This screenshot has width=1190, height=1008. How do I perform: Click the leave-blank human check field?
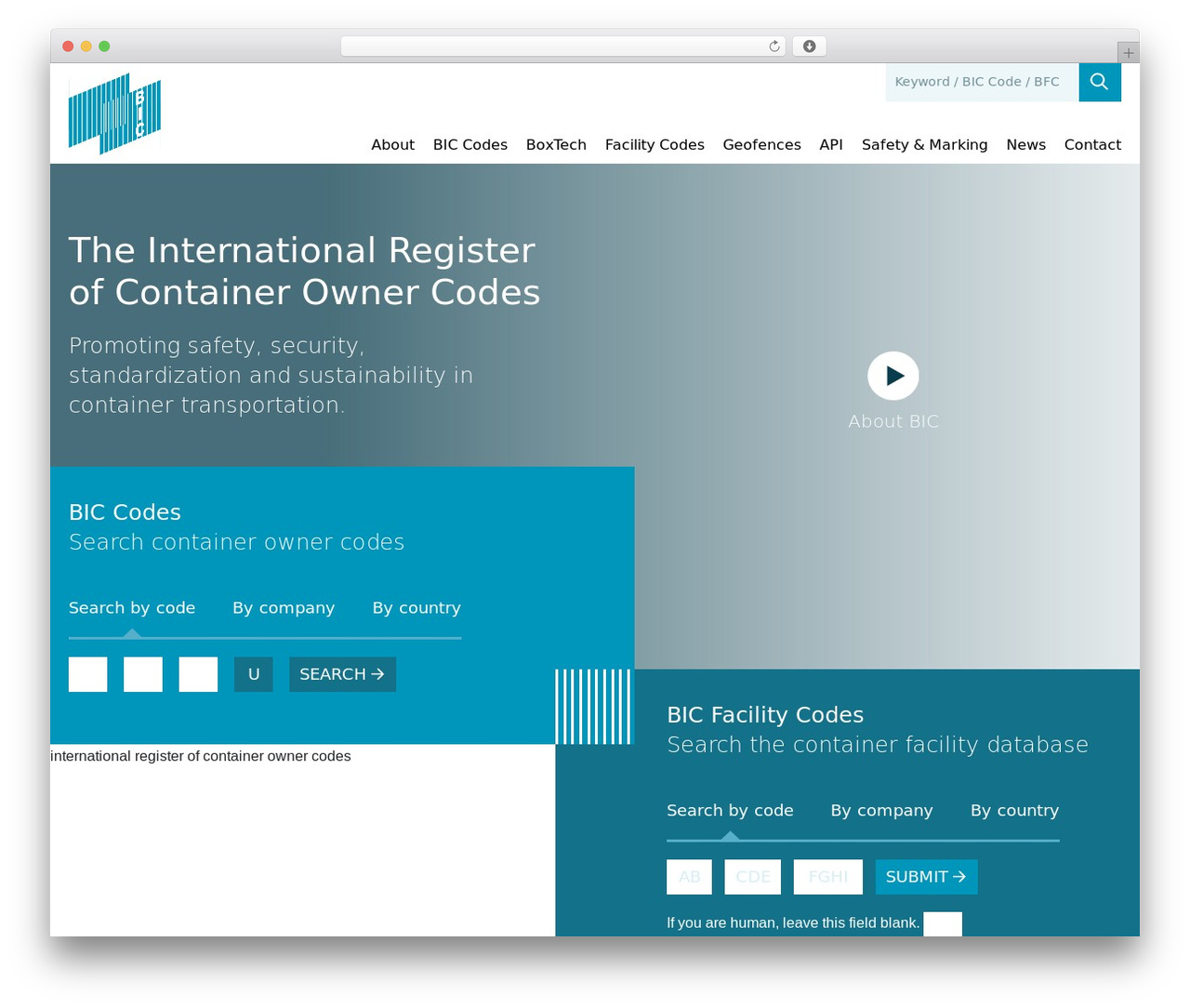click(943, 923)
